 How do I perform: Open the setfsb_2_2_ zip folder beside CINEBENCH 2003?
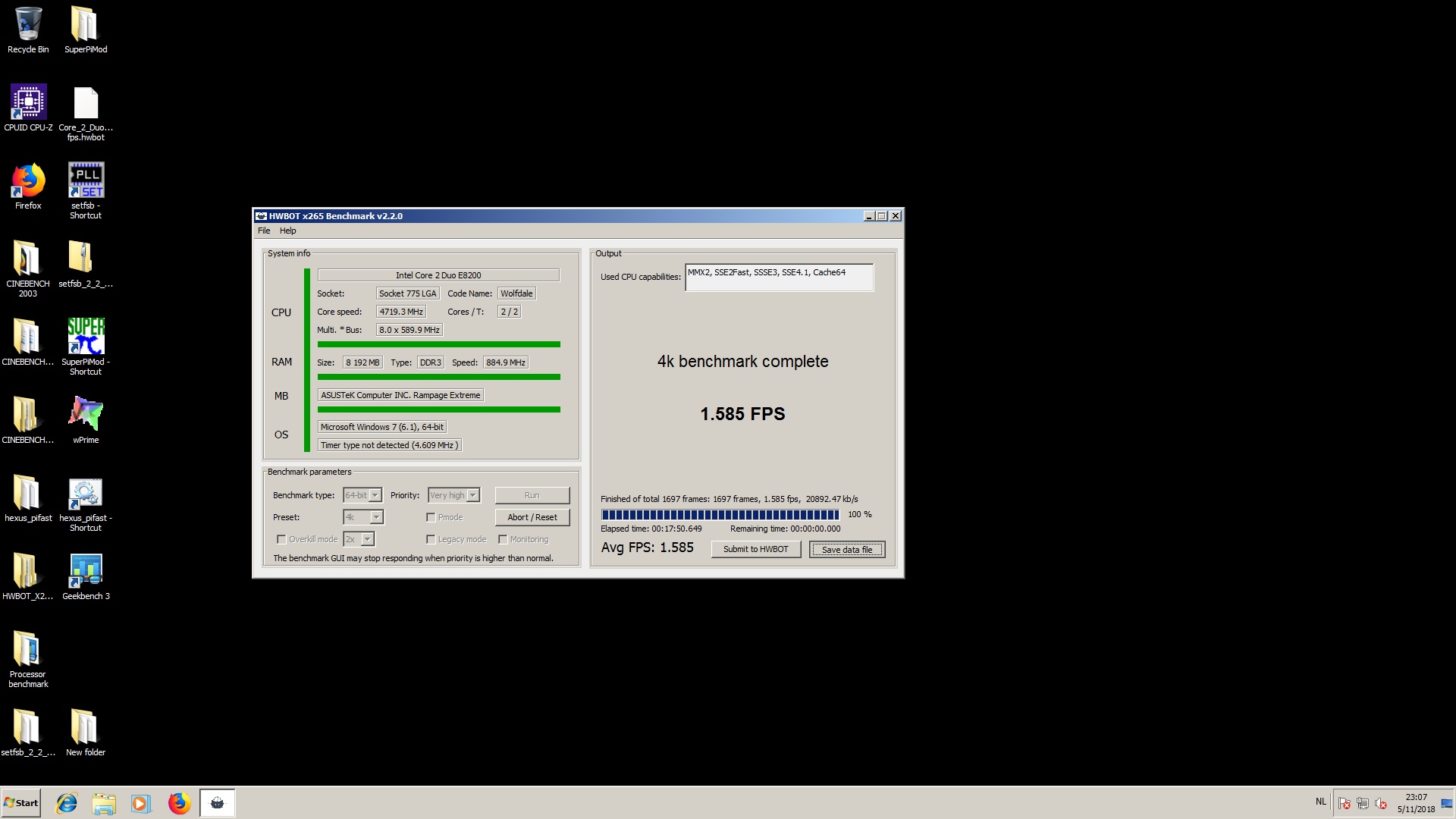pos(86,265)
